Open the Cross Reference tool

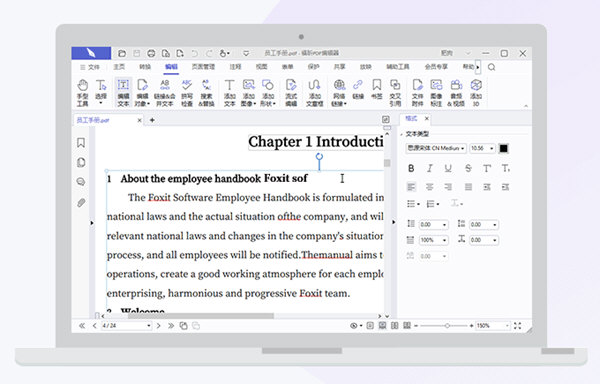coord(395,93)
